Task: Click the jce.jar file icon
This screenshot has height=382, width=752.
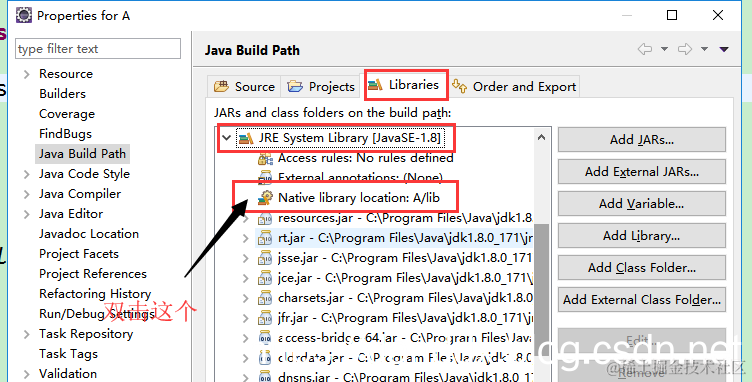Action: tap(265, 278)
